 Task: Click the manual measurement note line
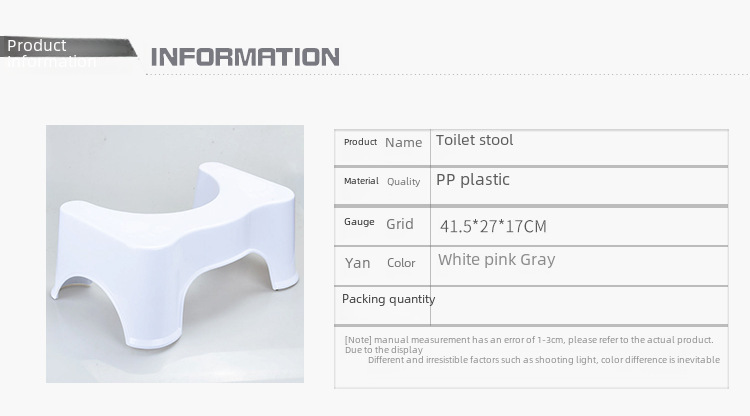point(528,340)
